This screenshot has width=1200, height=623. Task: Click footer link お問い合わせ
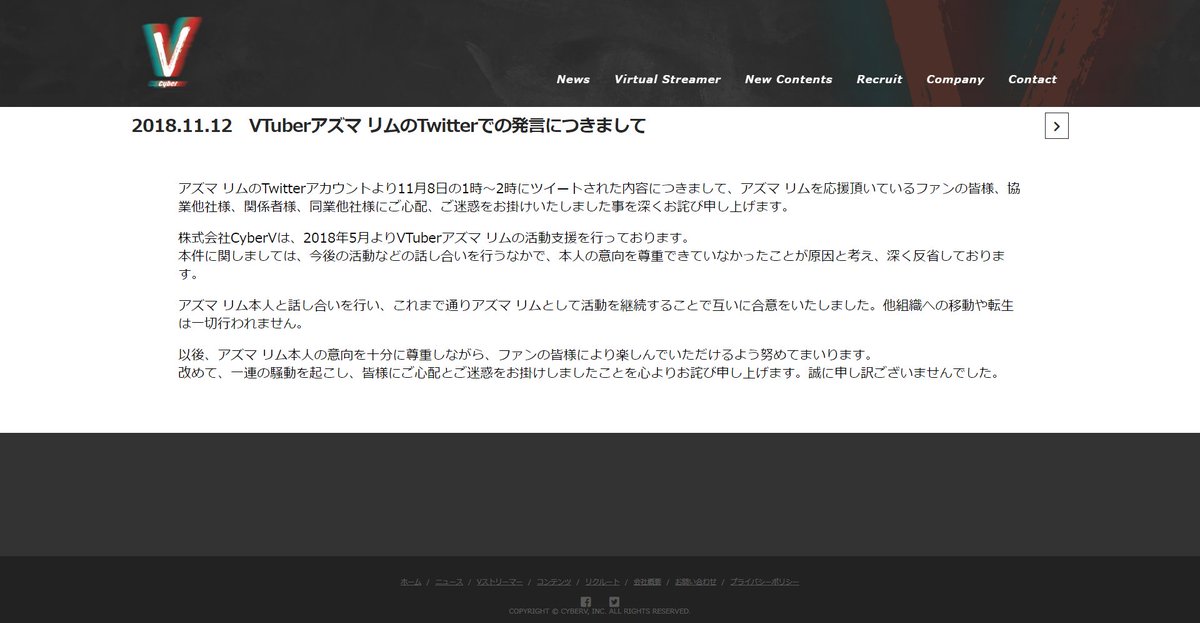pos(695,582)
